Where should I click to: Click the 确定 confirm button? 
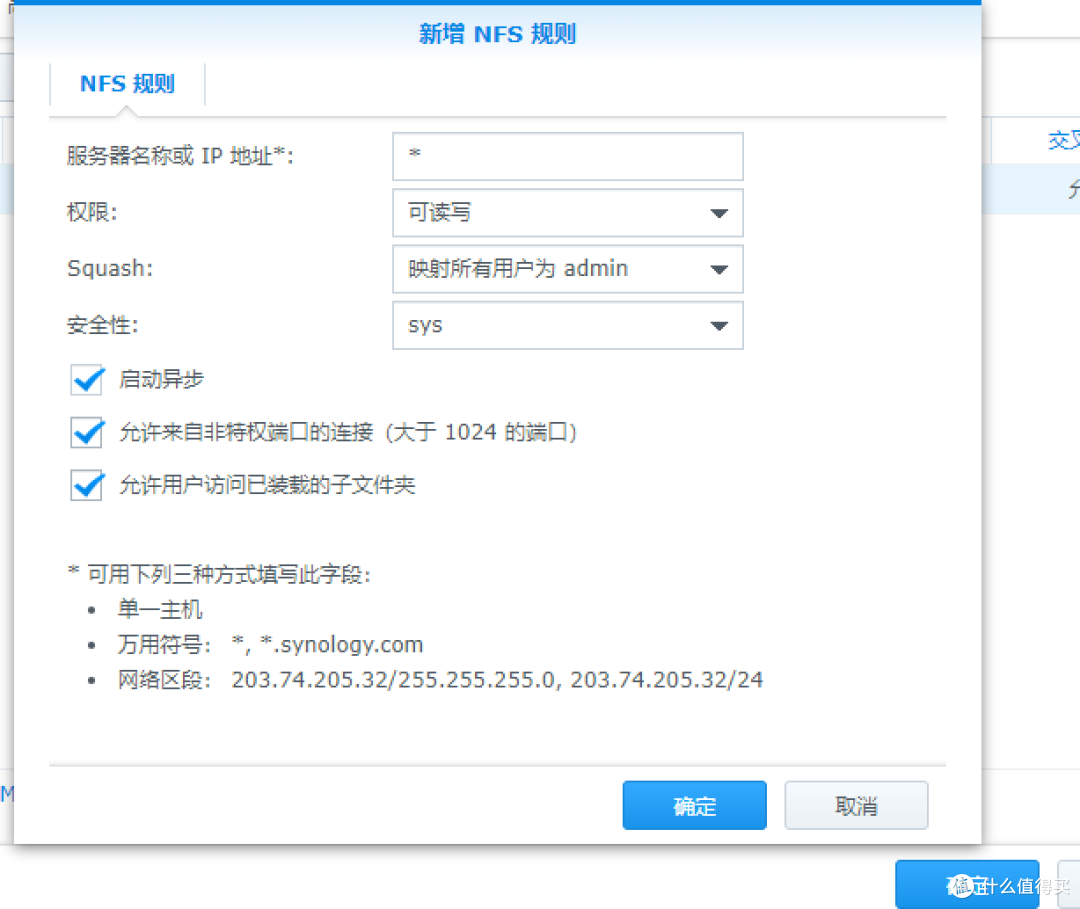(x=694, y=804)
